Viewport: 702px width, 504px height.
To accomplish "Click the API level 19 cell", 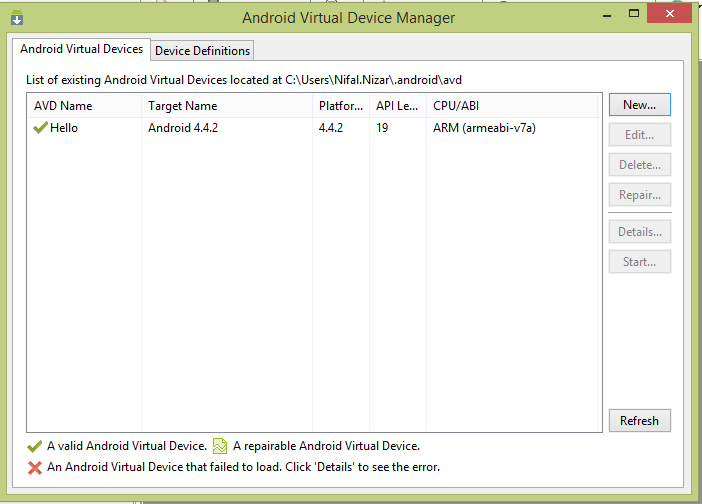I will coord(382,128).
